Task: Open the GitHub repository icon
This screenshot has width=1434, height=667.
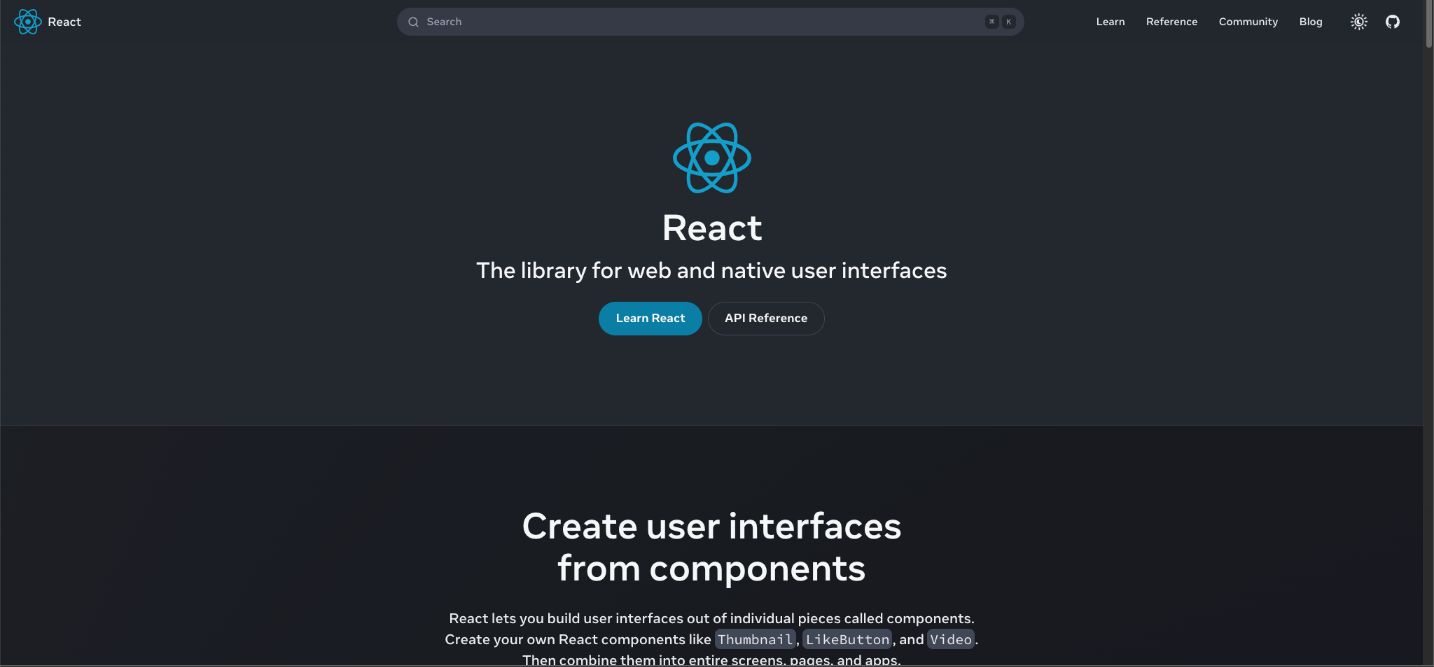Action: [1393, 22]
